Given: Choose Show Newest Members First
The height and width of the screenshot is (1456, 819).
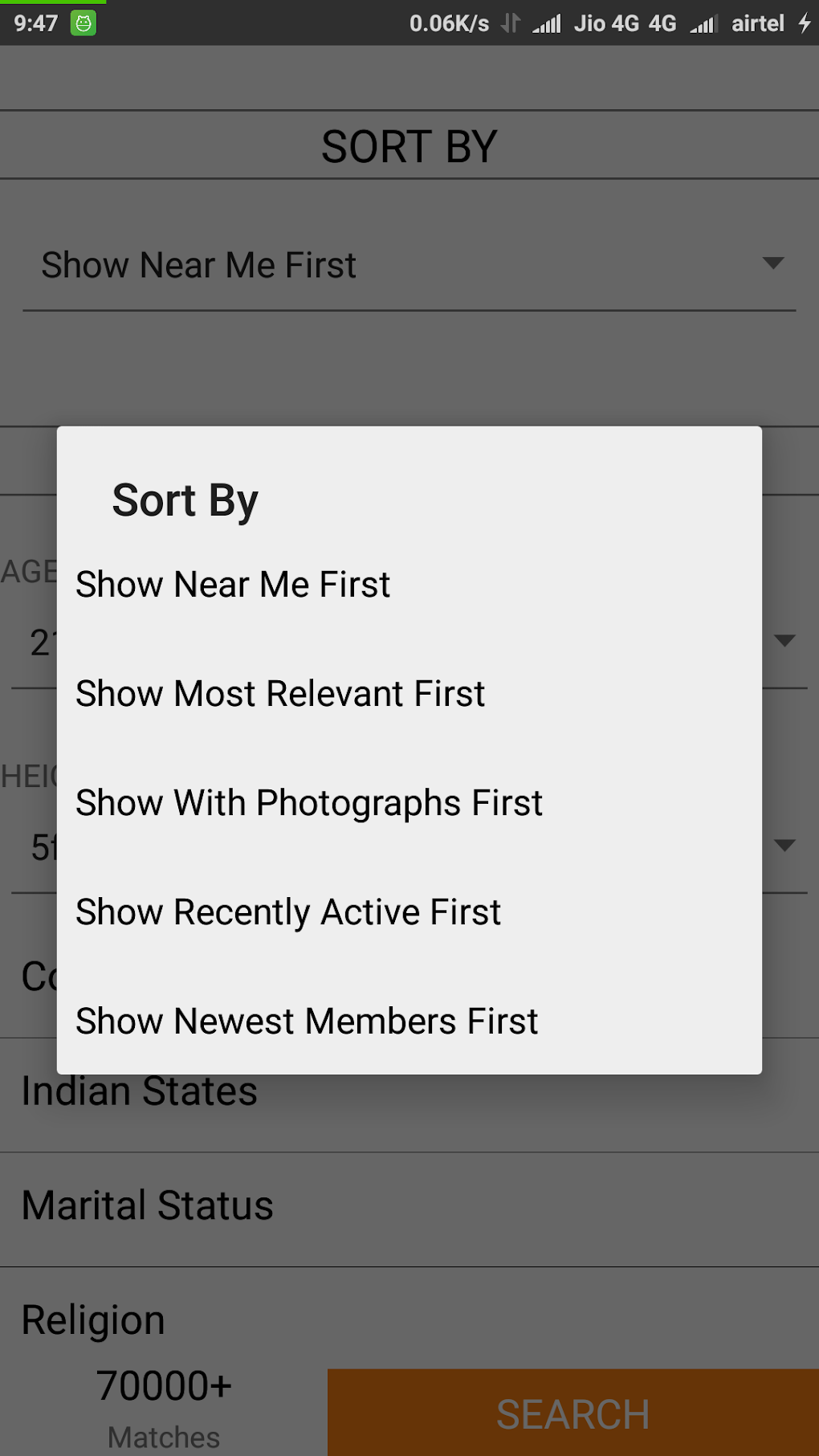Looking at the screenshot, I should [307, 1022].
